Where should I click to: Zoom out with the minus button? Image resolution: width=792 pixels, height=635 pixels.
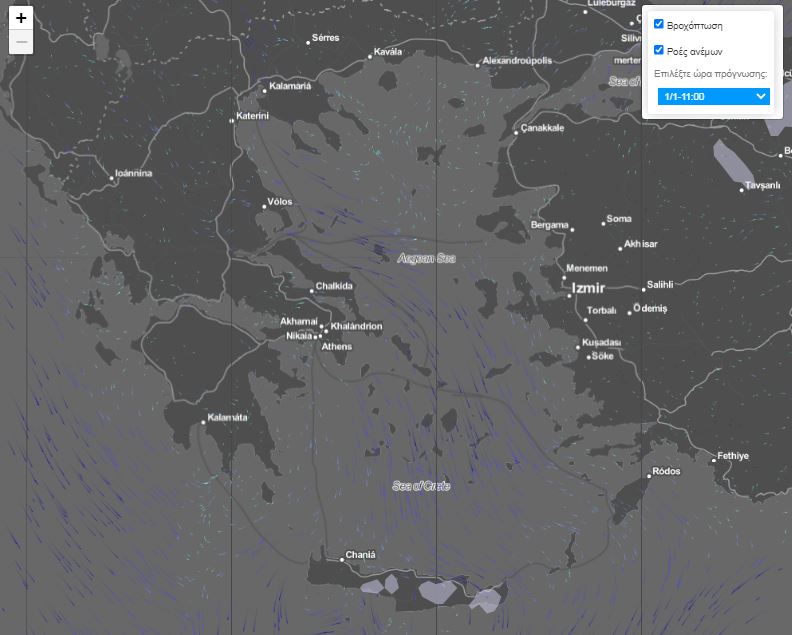point(21,42)
